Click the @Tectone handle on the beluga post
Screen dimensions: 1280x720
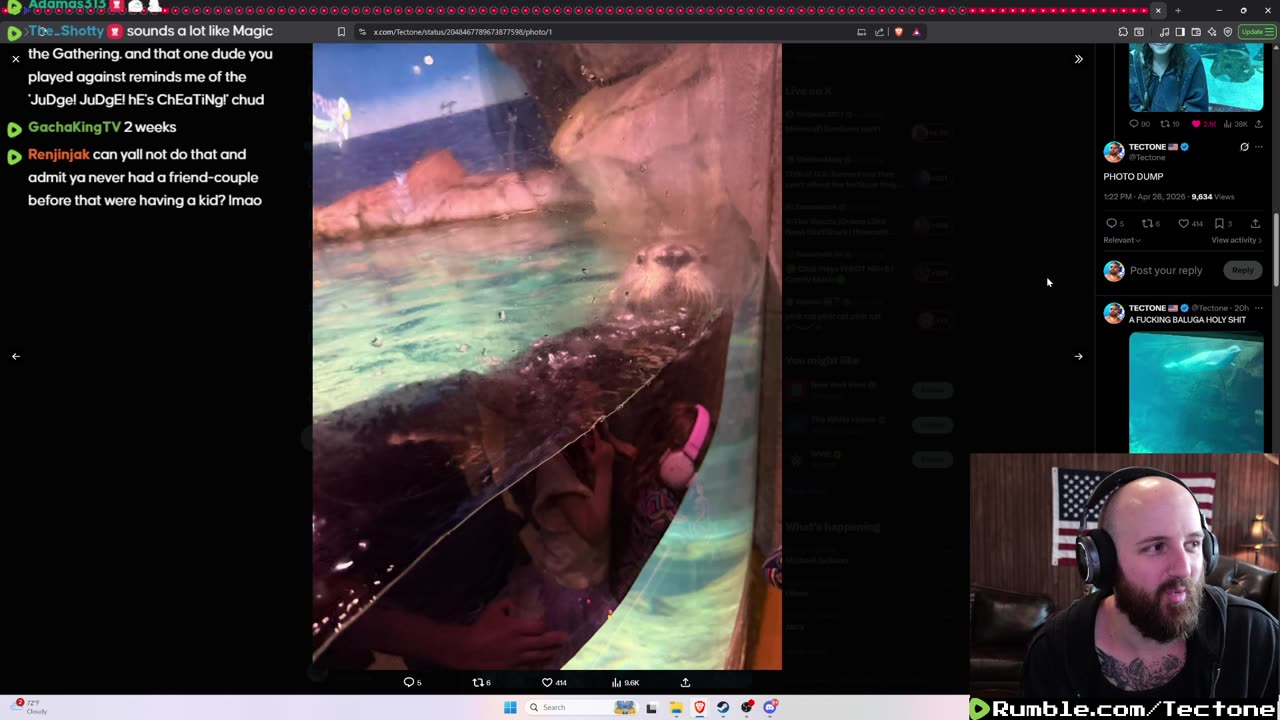(x=1209, y=308)
